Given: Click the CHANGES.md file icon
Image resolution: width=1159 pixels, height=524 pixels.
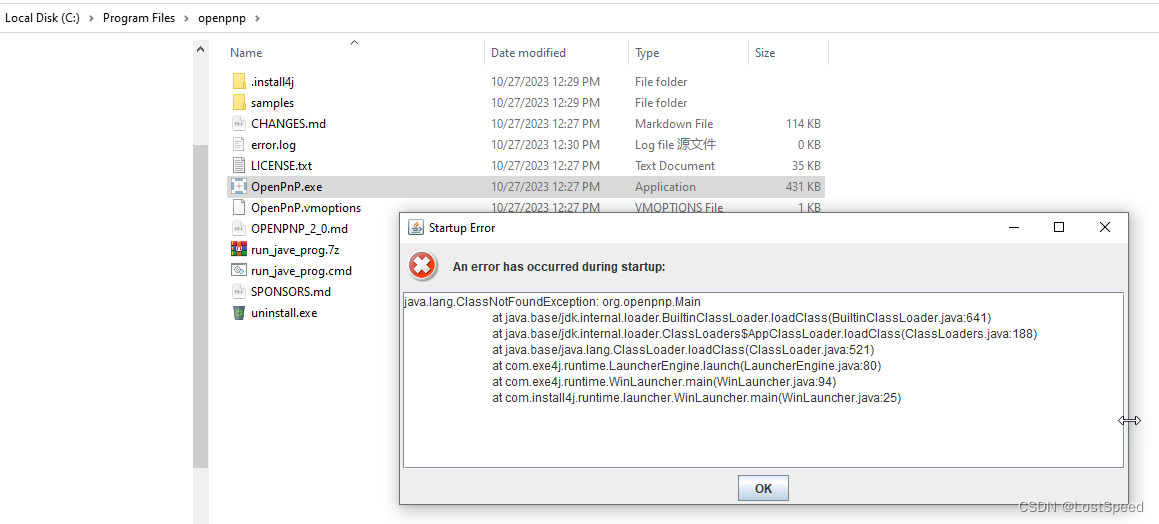Looking at the screenshot, I should (239, 123).
